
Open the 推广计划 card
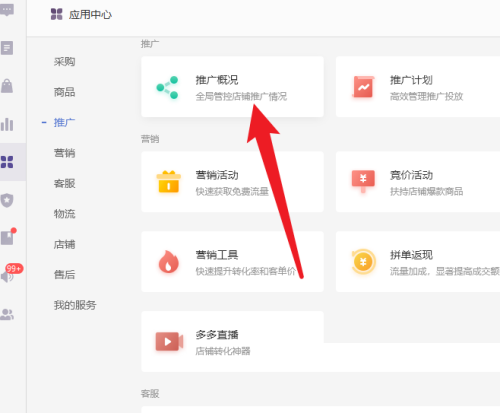(x=418, y=87)
